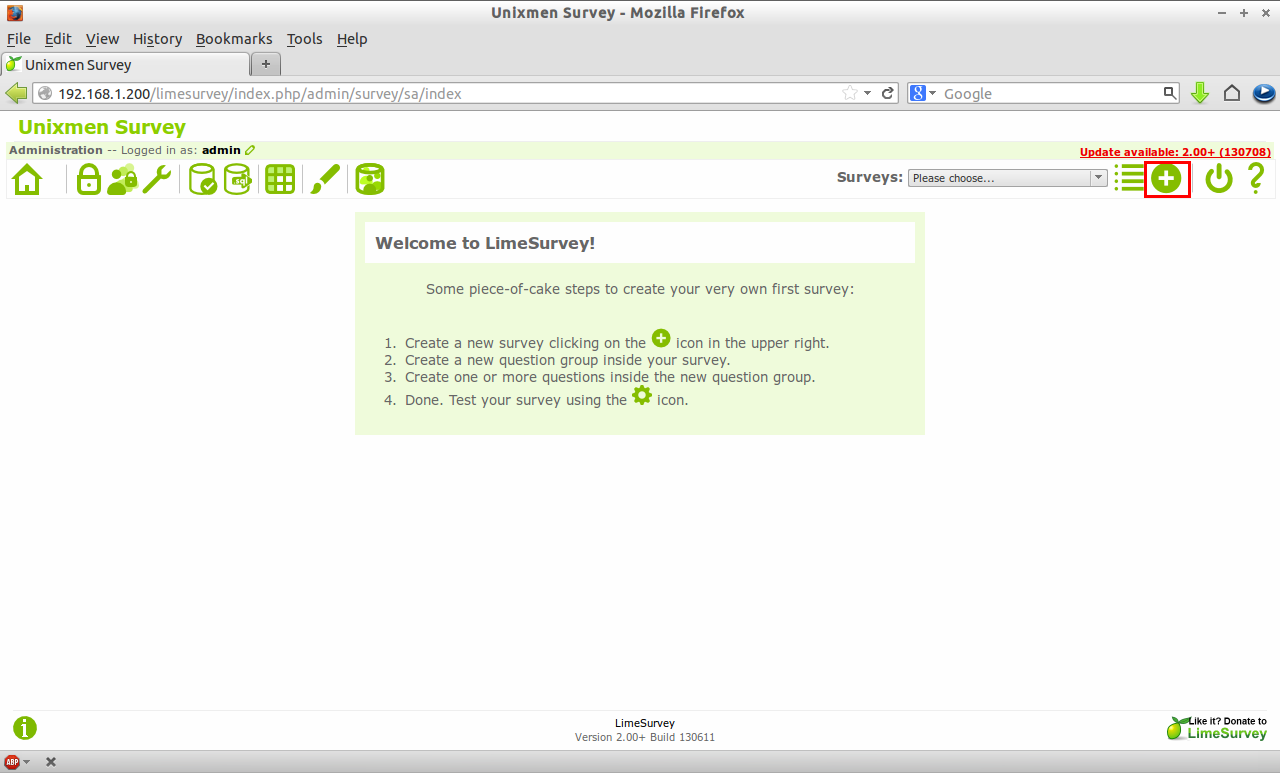
Task: Click the Donate to LimeSurvey logo link
Action: (x=1217, y=728)
